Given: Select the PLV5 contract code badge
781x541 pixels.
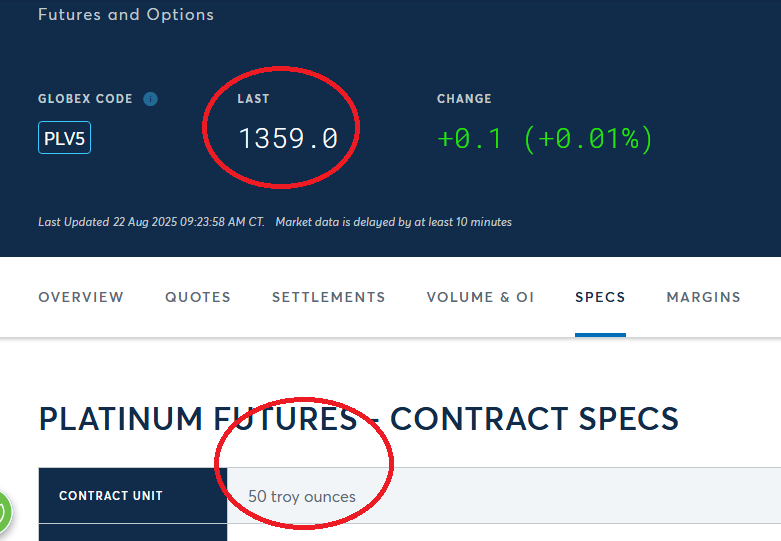Looking at the screenshot, I should 64,138.
